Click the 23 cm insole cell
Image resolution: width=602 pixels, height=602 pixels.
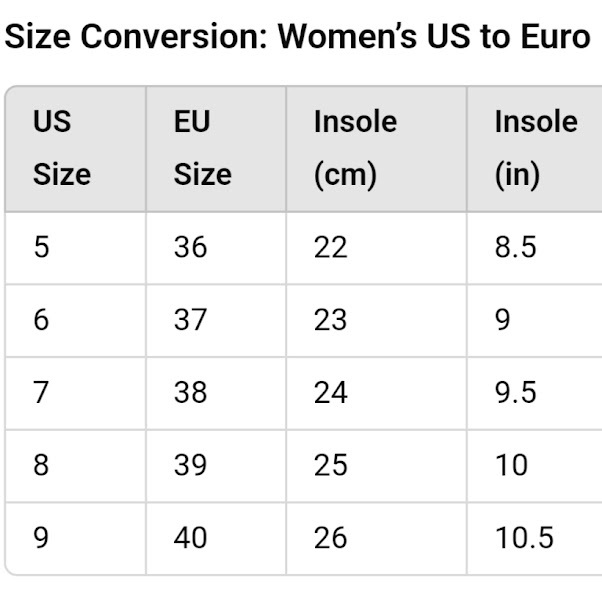pyautogui.click(x=330, y=320)
